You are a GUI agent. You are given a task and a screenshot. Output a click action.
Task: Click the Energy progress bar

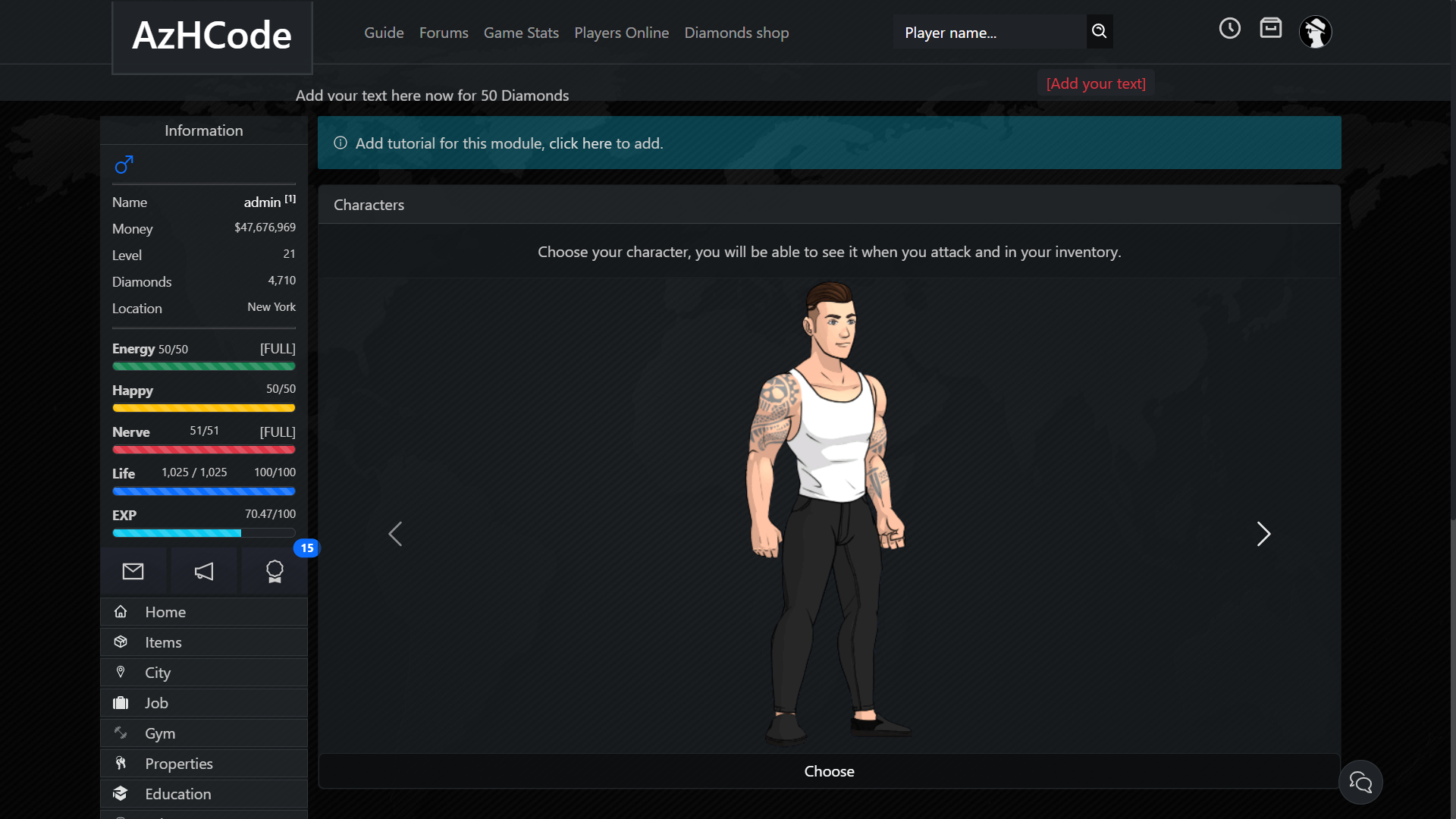coord(204,366)
